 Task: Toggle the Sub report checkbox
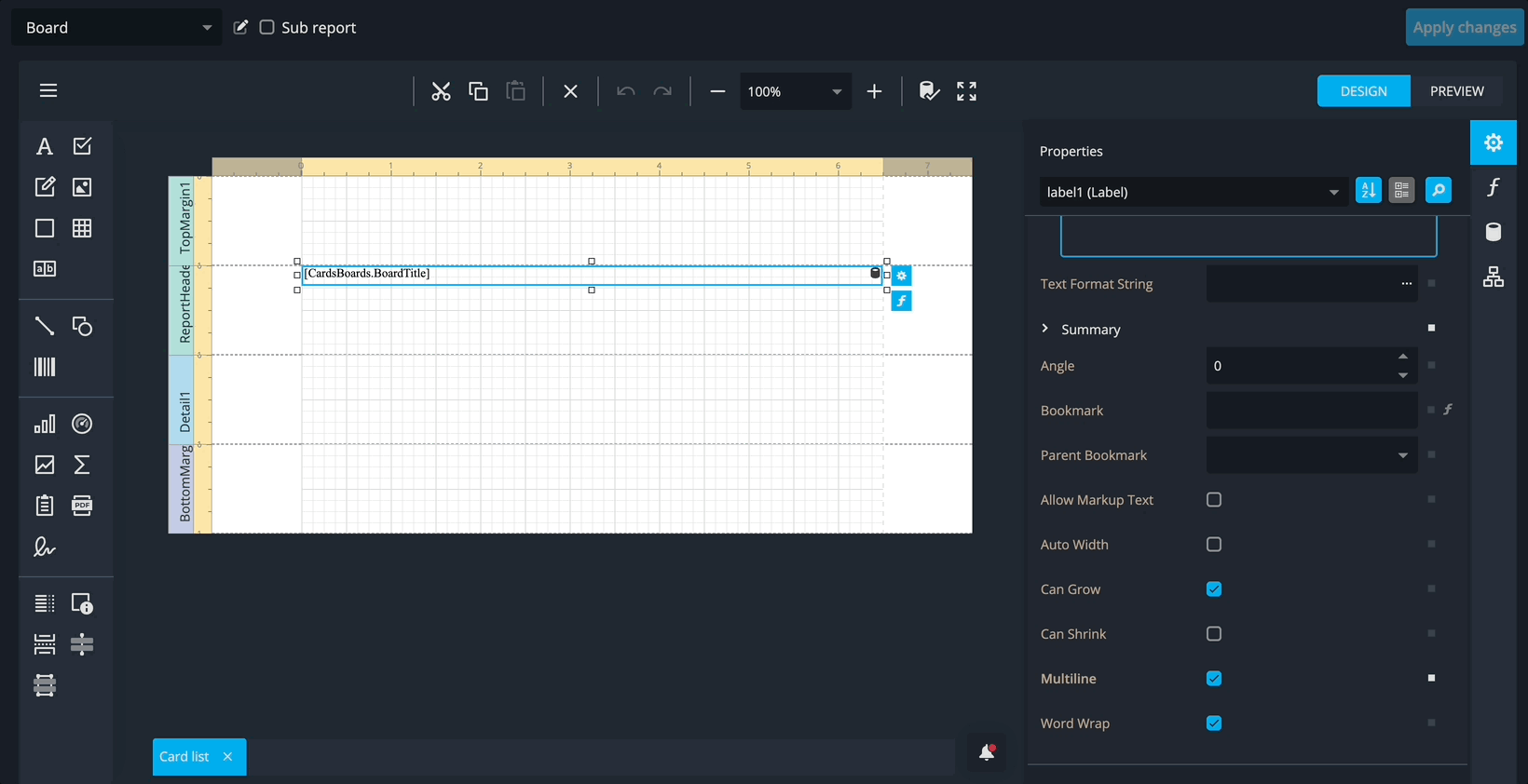click(266, 27)
